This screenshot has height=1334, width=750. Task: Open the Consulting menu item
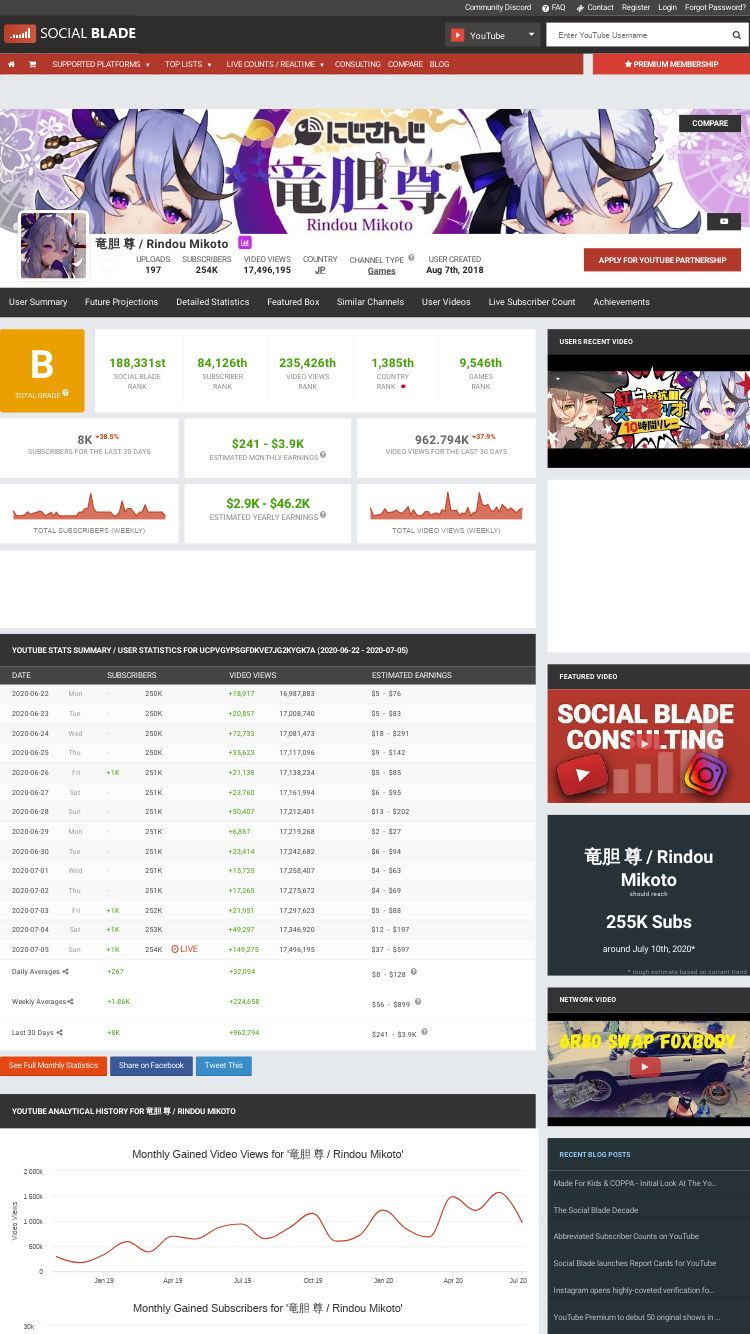click(358, 64)
